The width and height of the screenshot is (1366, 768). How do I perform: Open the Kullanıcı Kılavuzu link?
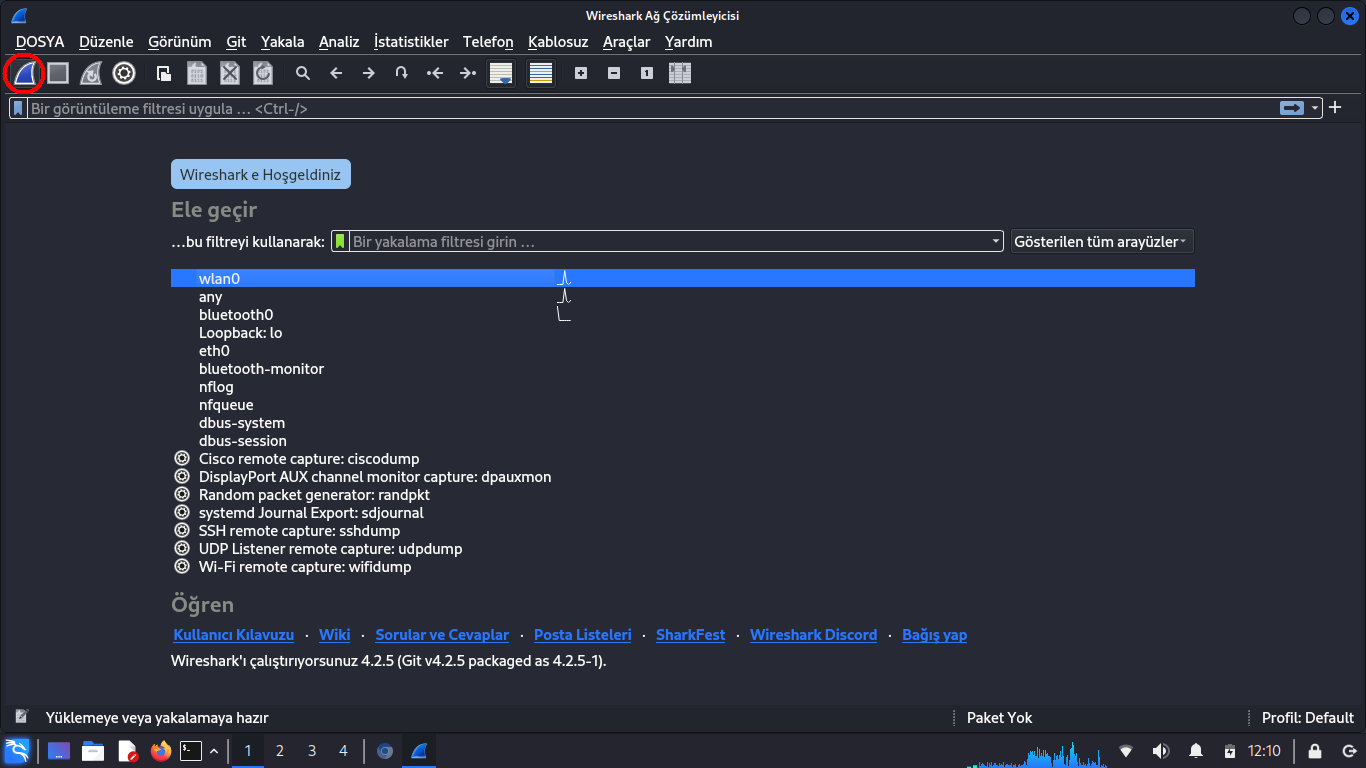pos(234,635)
